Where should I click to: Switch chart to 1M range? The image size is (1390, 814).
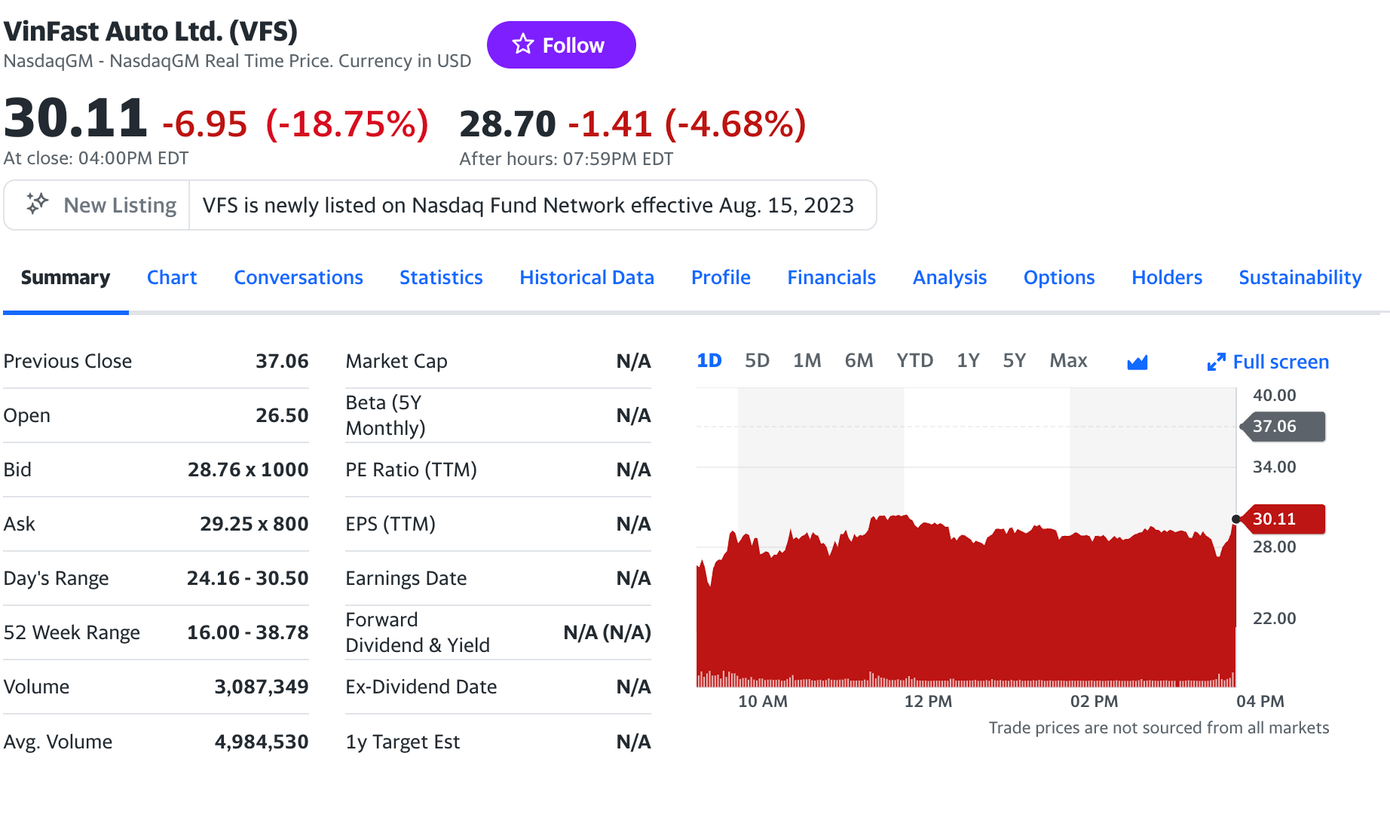[x=807, y=360]
